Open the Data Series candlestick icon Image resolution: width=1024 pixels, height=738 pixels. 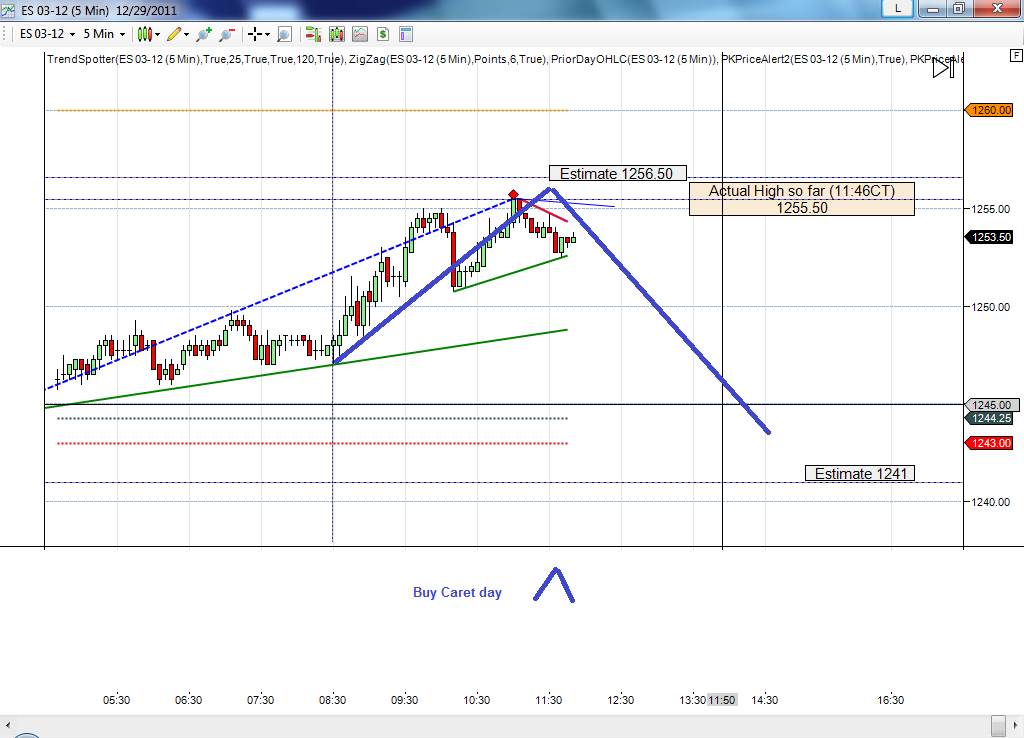click(x=337, y=34)
